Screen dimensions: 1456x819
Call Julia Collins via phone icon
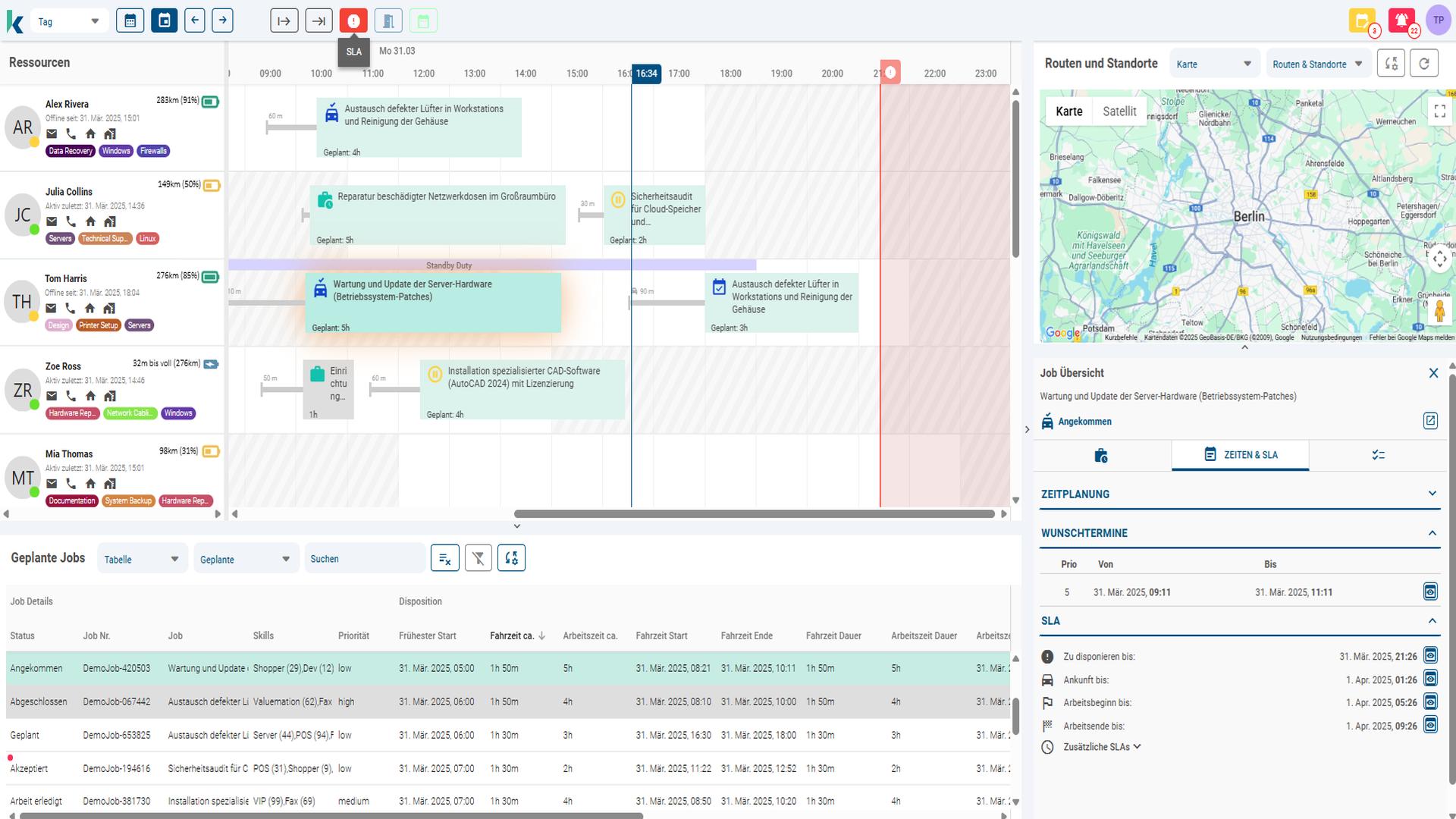pos(71,221)
